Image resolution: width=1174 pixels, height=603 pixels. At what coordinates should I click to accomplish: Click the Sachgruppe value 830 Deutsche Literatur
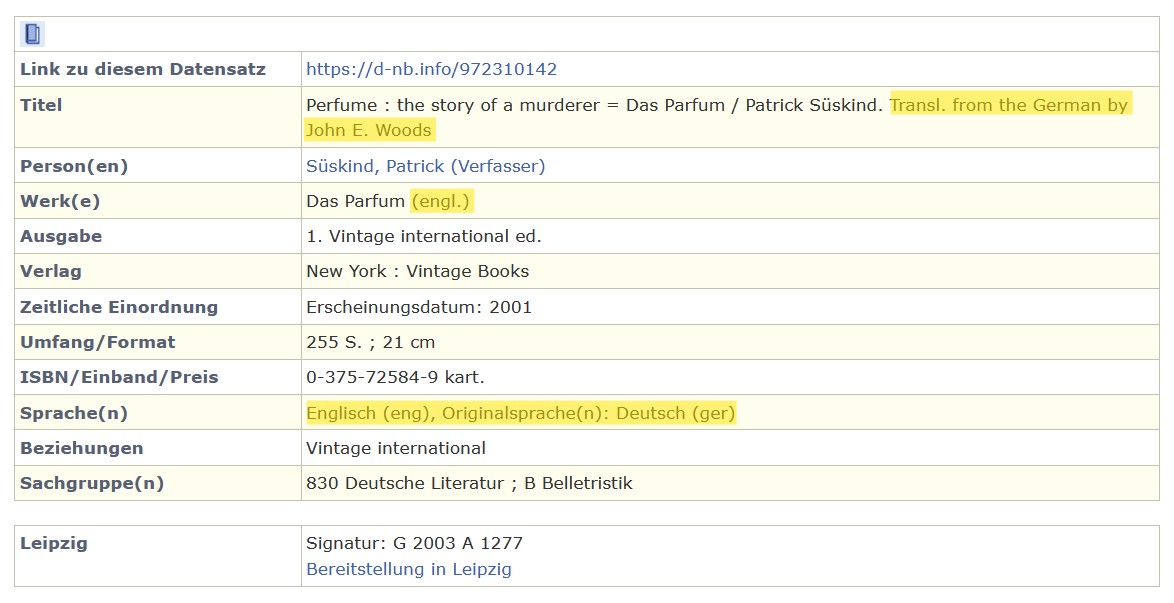point(405,483)
